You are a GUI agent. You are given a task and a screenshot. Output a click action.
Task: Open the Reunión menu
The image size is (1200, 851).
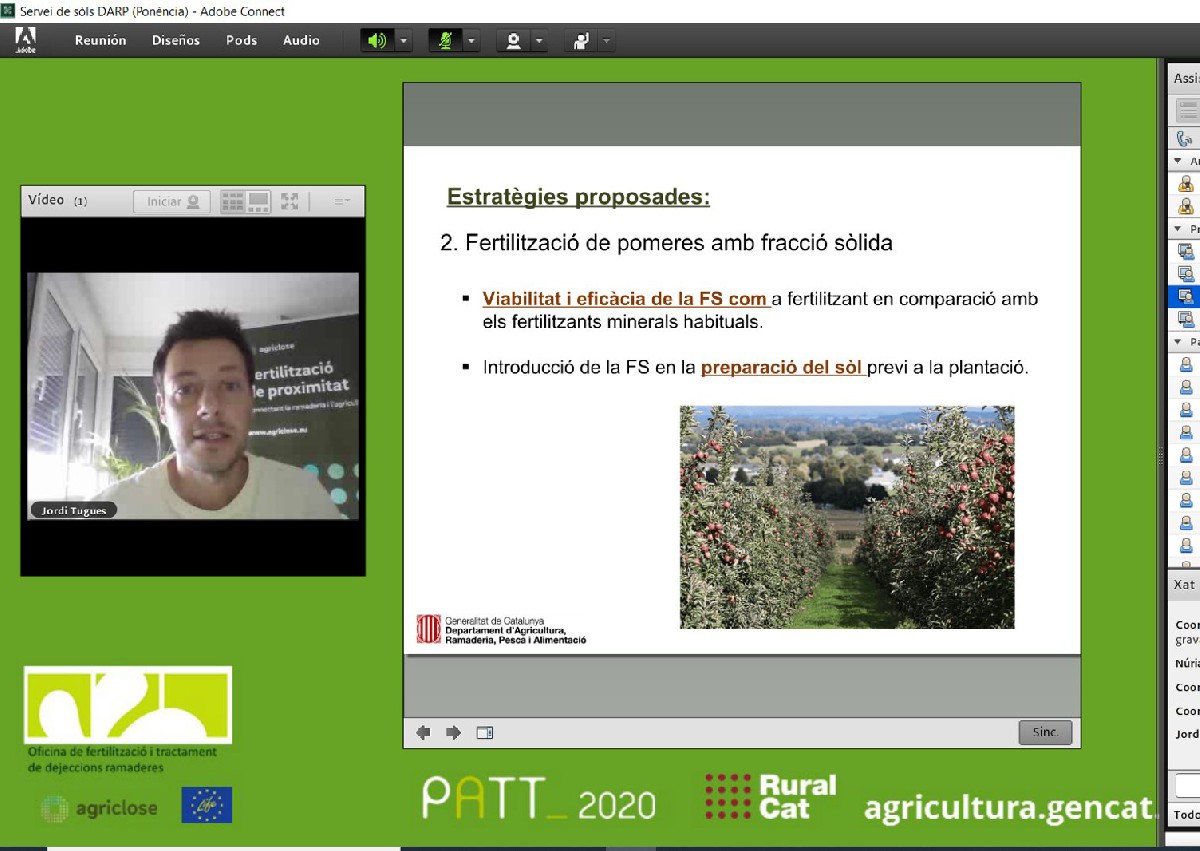(x=100, y=41)
